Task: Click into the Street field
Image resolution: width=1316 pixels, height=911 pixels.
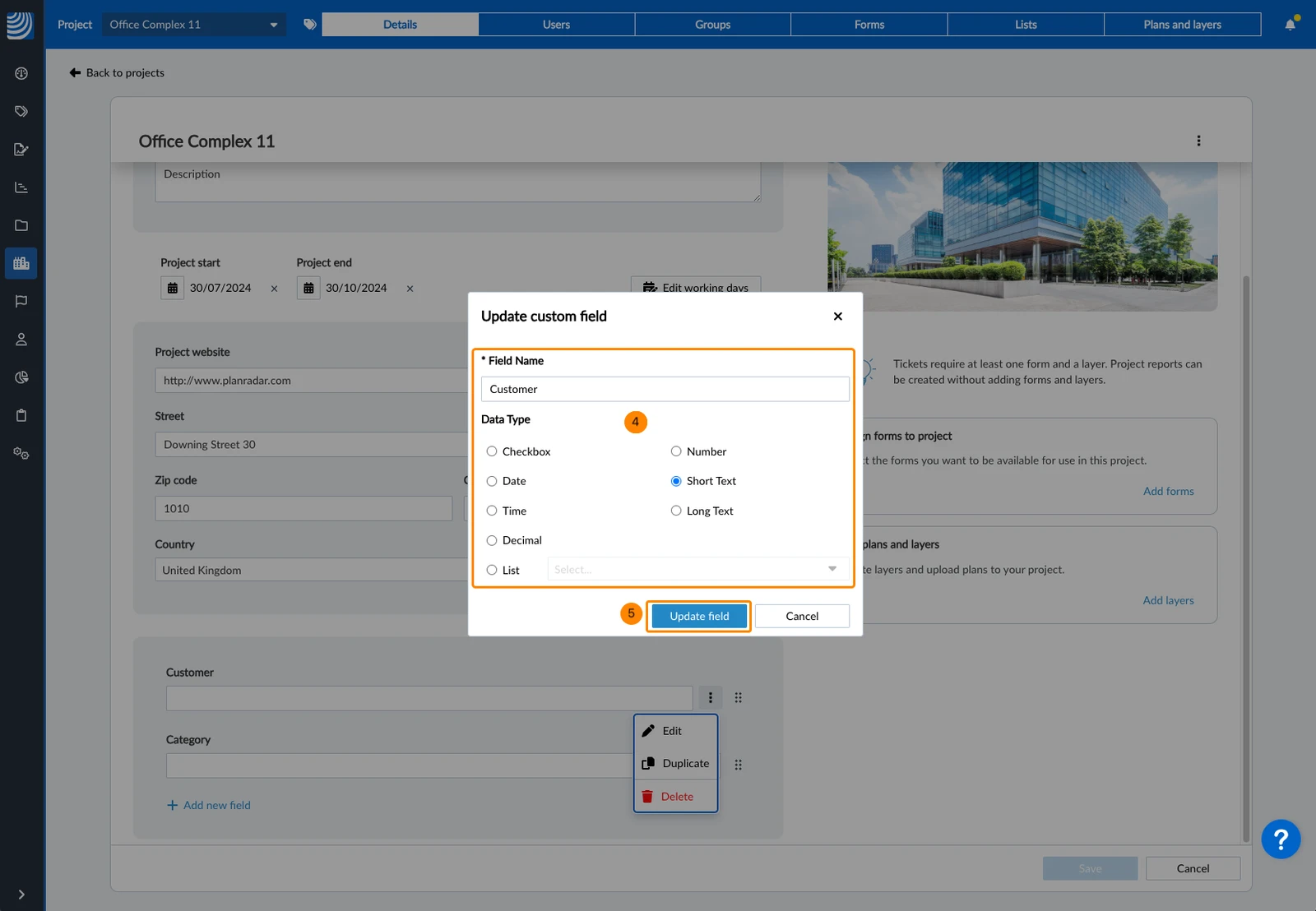Action: coord(312,445)
